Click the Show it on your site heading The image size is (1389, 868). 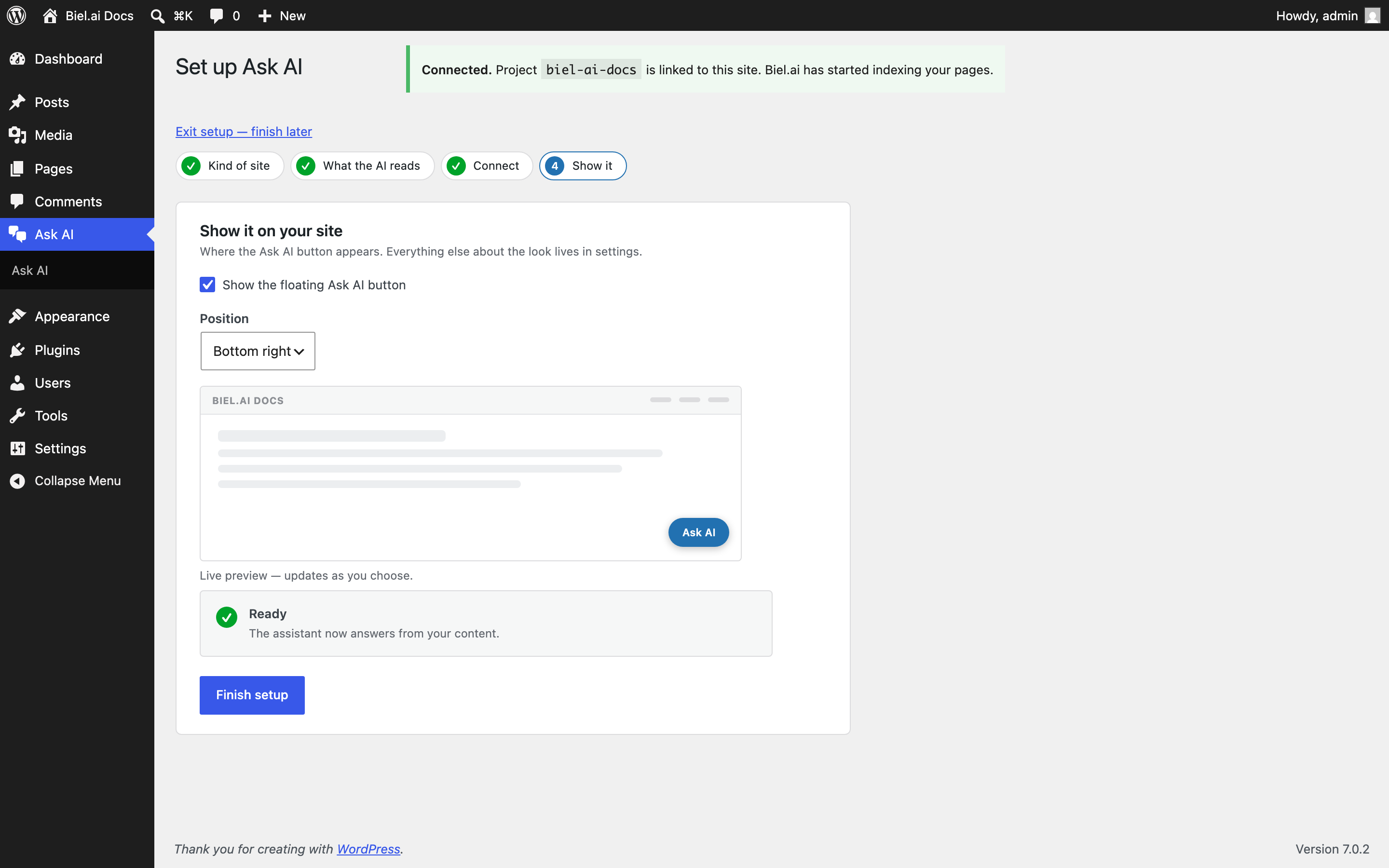(271, 231)
